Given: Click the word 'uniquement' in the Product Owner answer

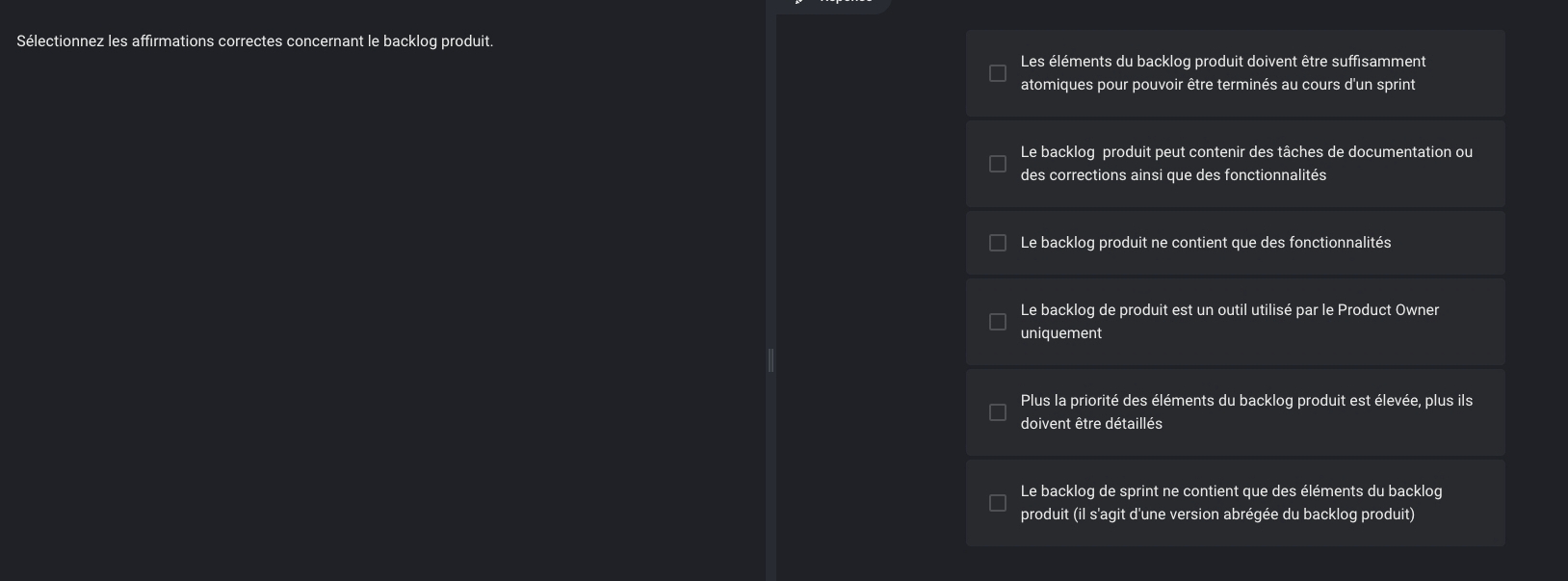Looking at the screenshot, I should coord(1061,333).
